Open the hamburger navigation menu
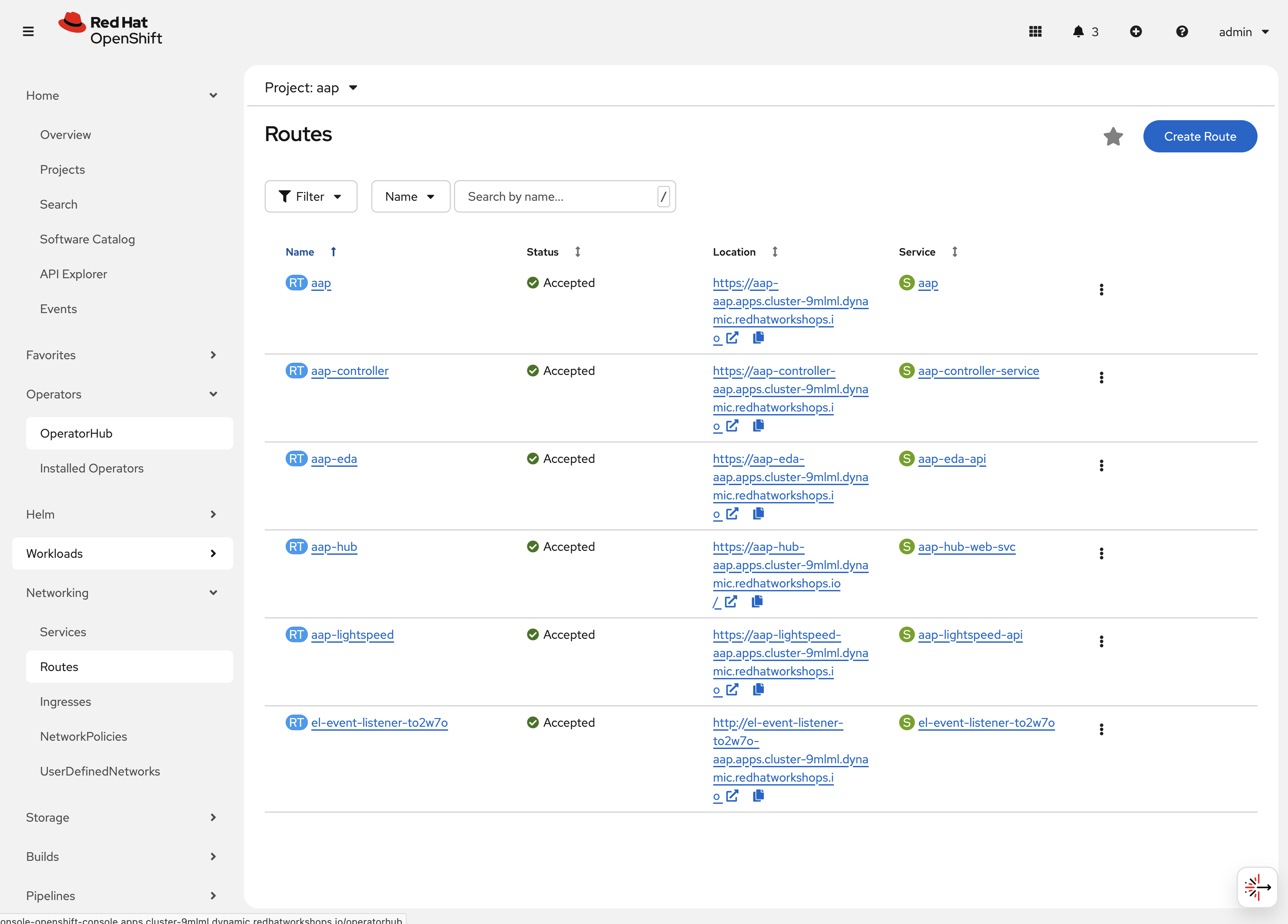 click(x=28, y=31)
